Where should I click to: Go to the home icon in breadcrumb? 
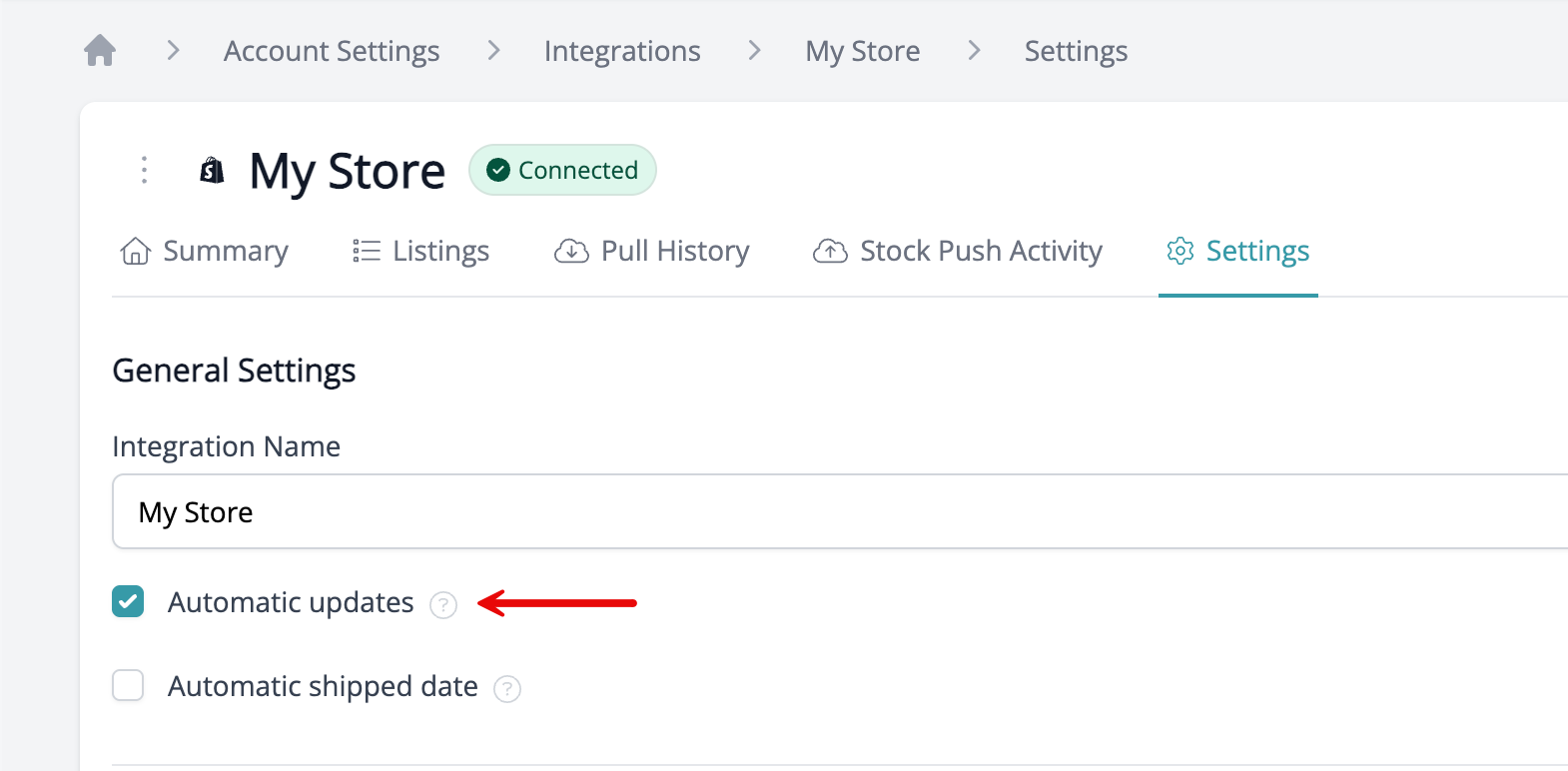click(x=100, y=50)
